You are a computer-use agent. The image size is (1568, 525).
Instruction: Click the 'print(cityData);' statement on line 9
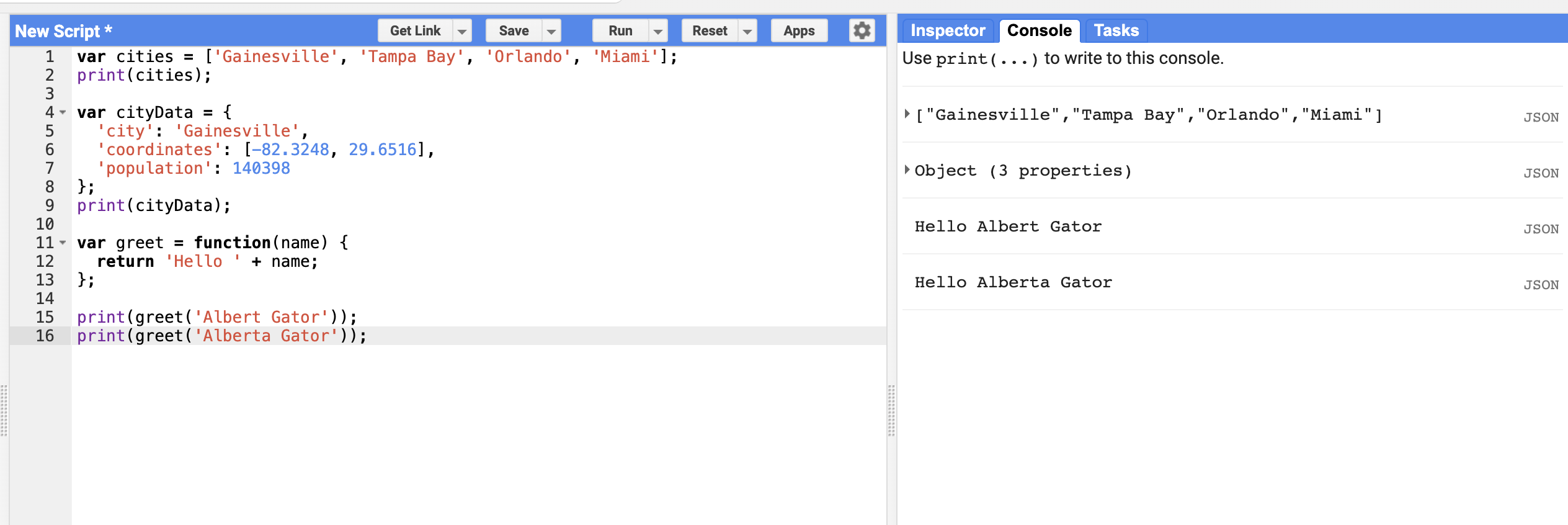pos(154,205)
